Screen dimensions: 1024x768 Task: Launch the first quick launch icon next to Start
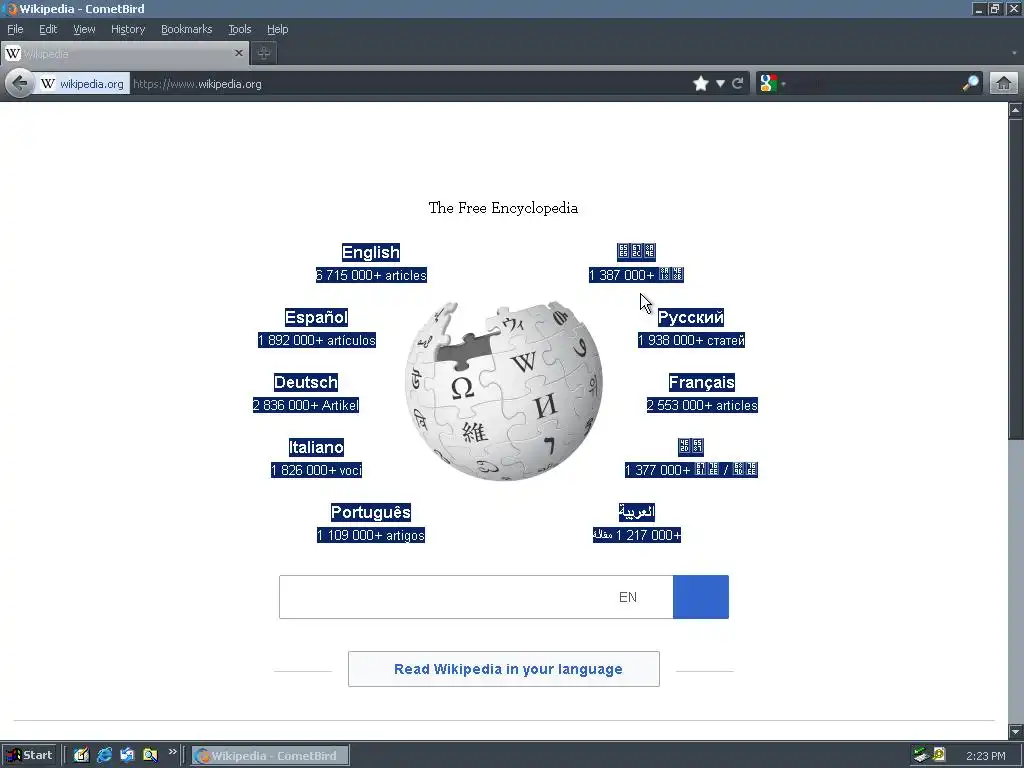pos(82,756)
